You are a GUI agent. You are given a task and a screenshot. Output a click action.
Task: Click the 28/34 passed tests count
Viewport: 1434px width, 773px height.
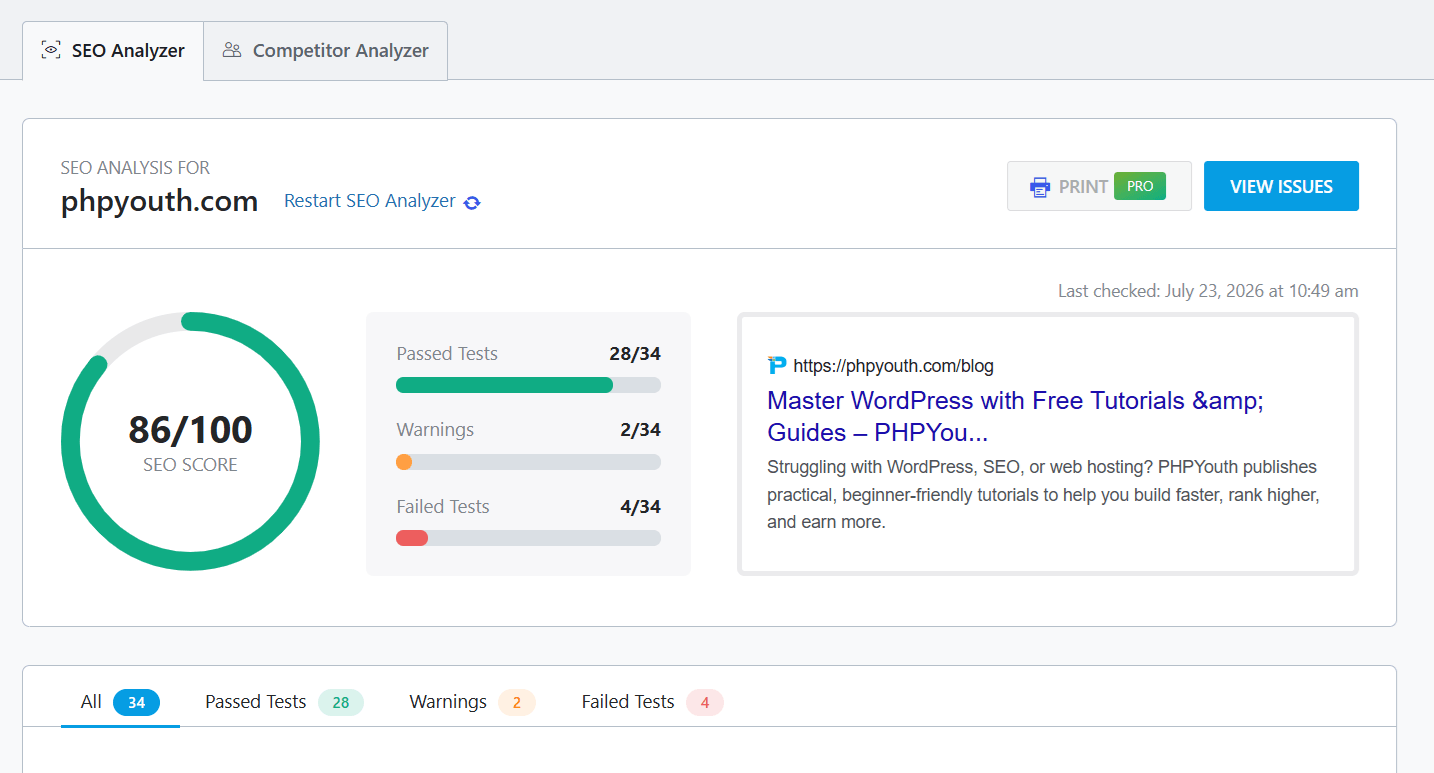coord(635,354)
